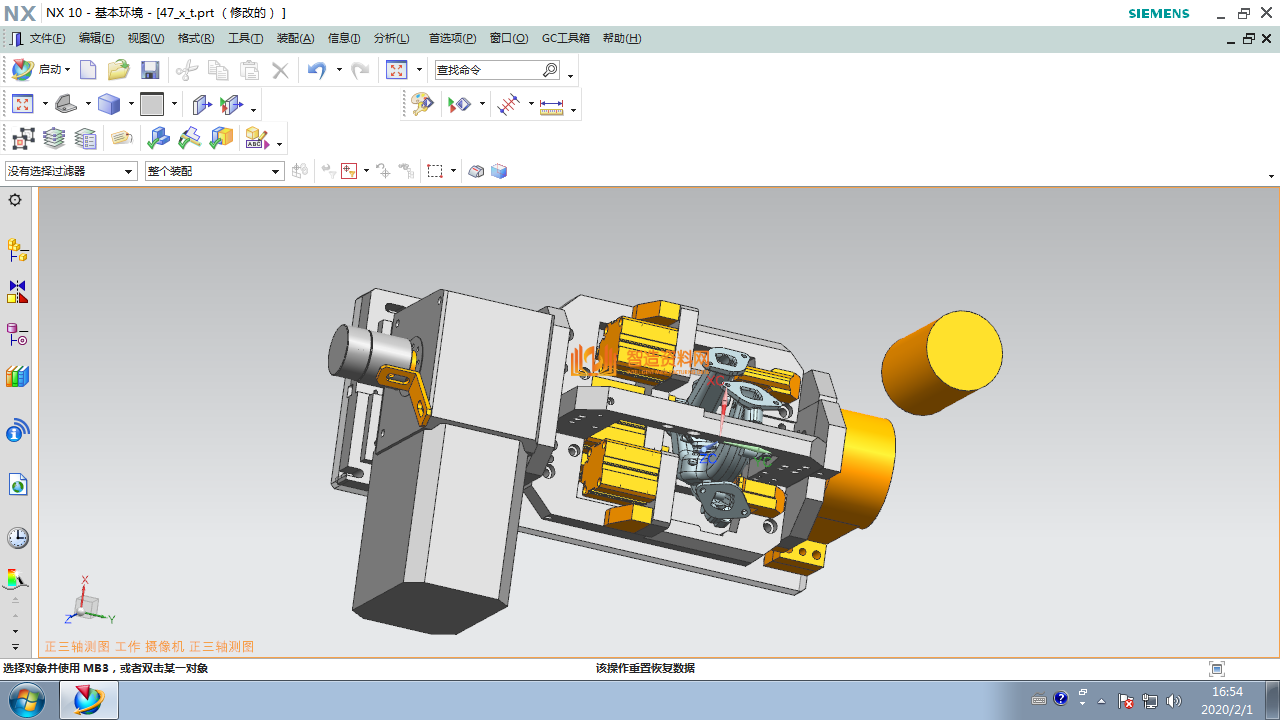Toggle full screen mode in status bar
1280x720 pixels.
[1217, 668]
